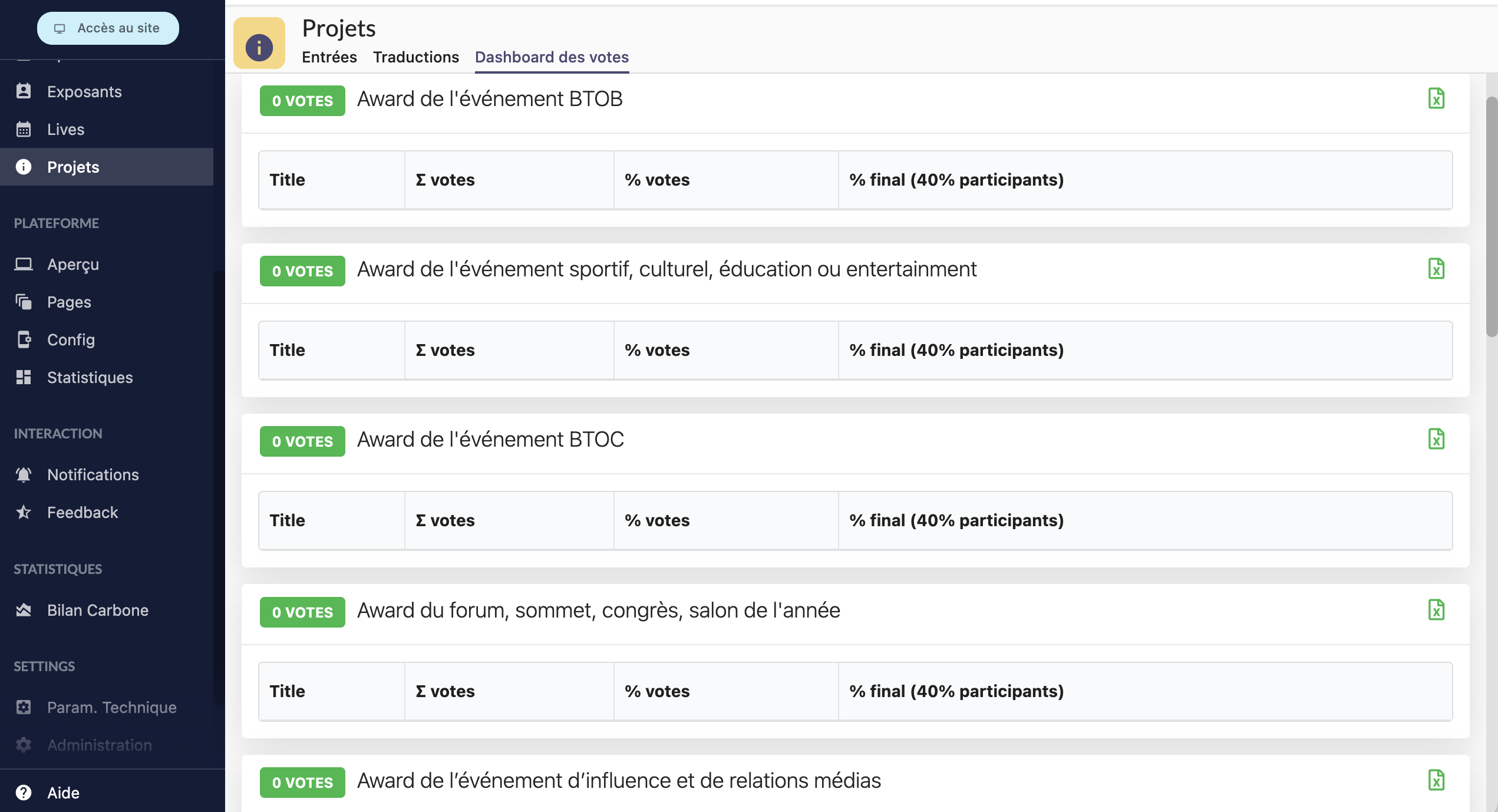Image resolution: width=1498 pixels, height=812 pixels.
Task: Click the Lives calendar icon
Action: (x=24, y=129)
